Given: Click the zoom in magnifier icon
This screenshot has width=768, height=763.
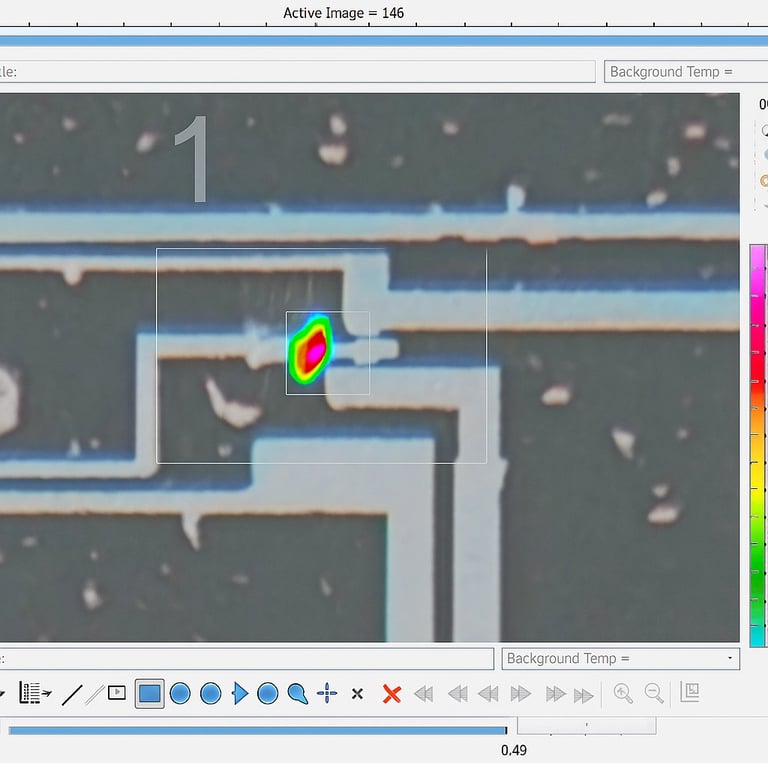Looking at the screenshot, I should coord(623,693).
